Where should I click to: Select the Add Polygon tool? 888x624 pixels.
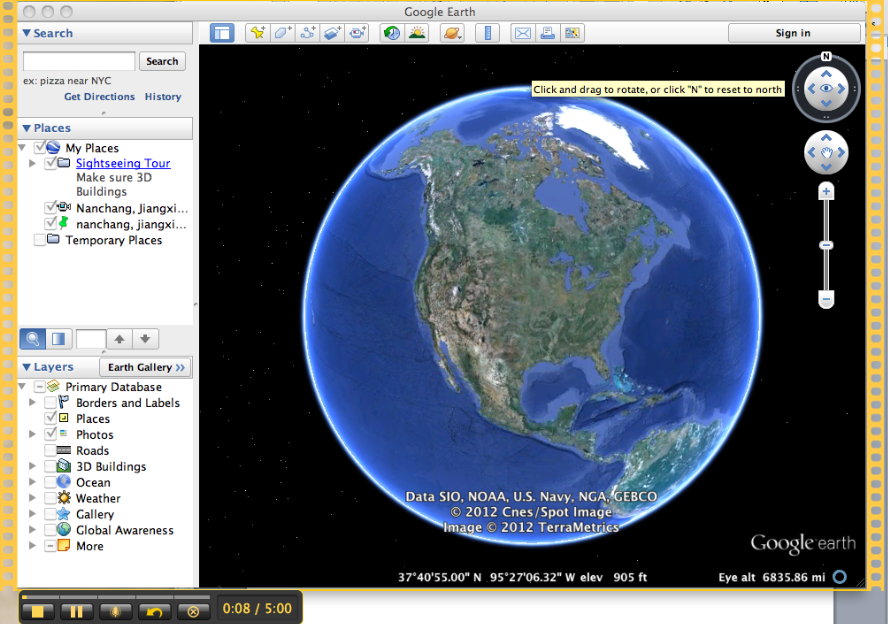point(283,33)
